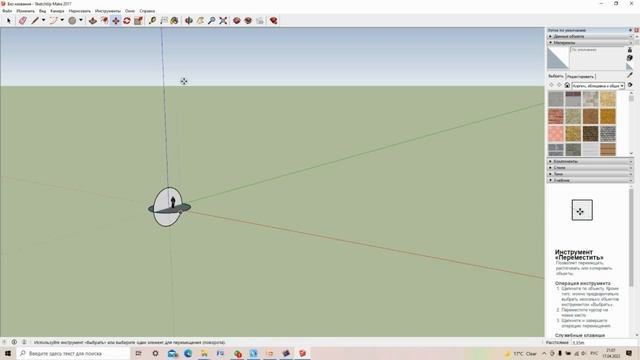Image resolution: width=640 pixels, height=360 pixels.
Task: Open the Extension Warehouse
Action: [248, 20]
